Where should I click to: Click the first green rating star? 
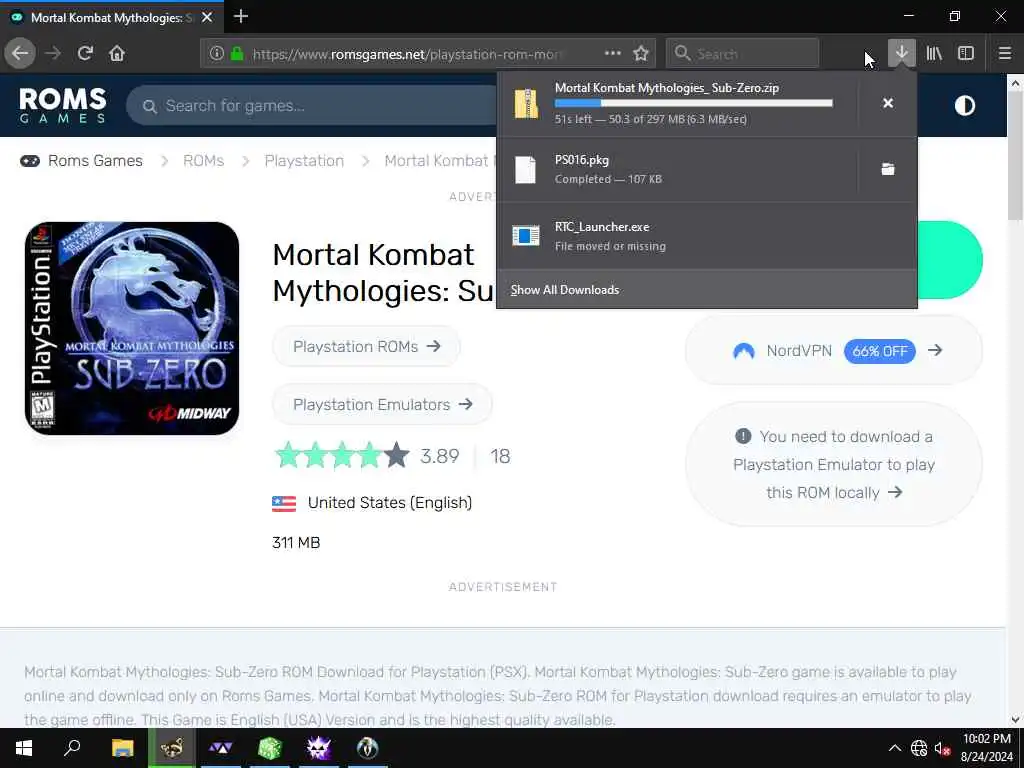pyautogui.click(x=288, y=455)
